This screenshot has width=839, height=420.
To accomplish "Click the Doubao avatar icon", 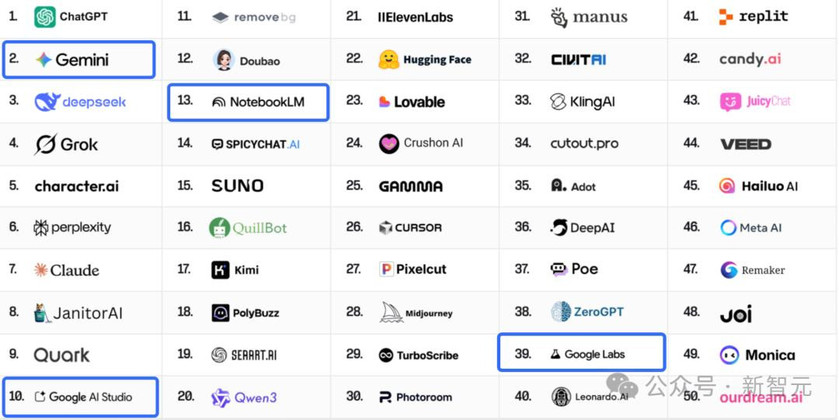I will tap(224, 60).
